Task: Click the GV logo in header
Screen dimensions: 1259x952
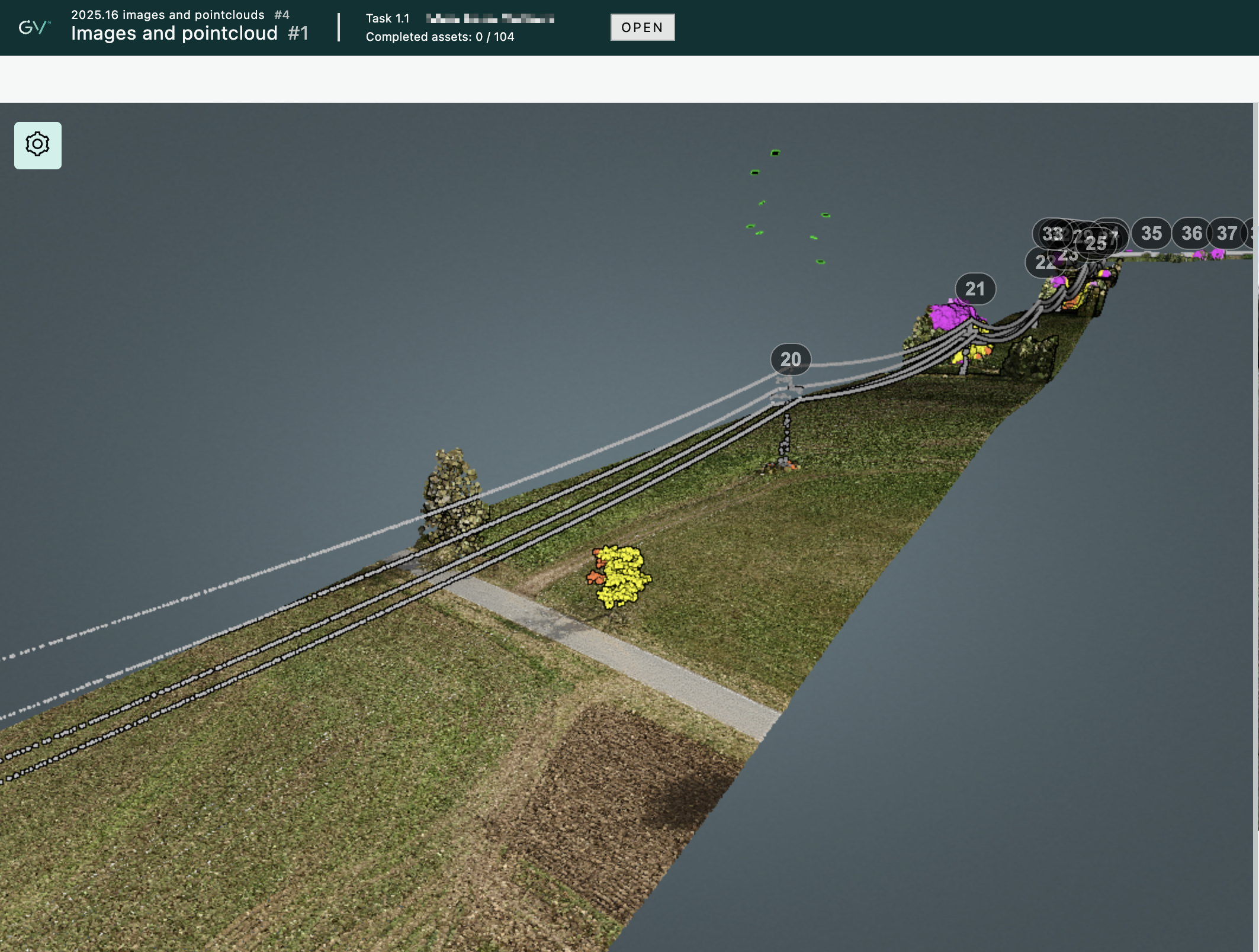Action: [x=34, y=27]
